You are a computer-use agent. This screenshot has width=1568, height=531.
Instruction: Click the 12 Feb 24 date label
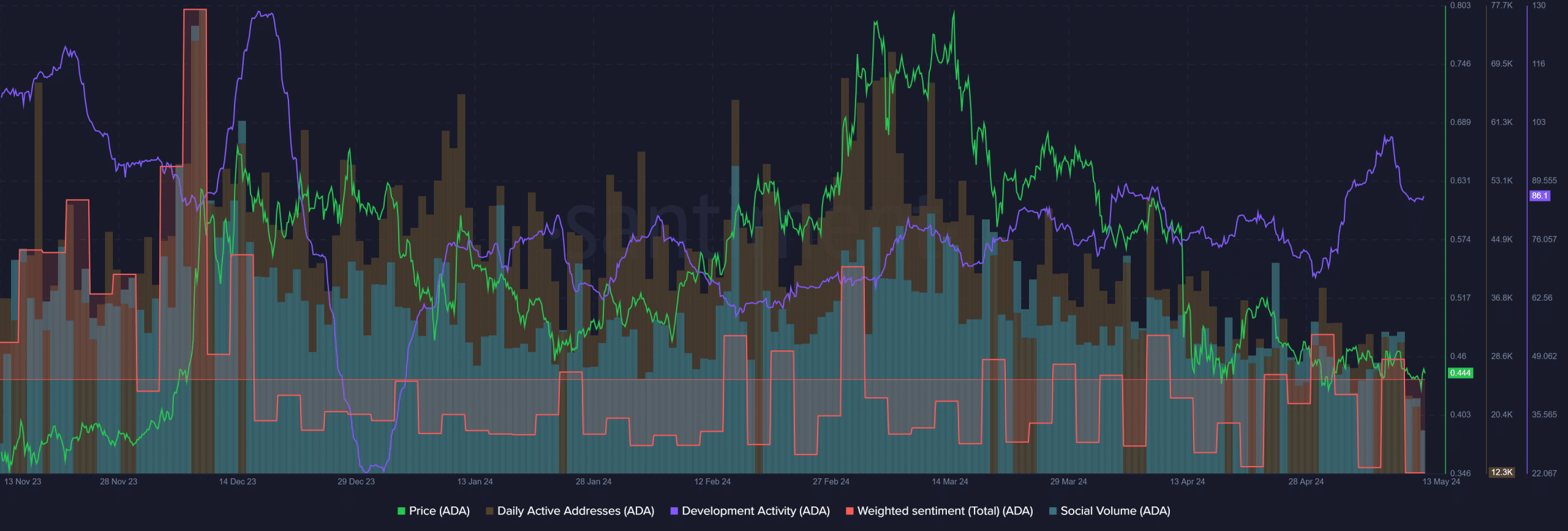[x=712, y=481]
